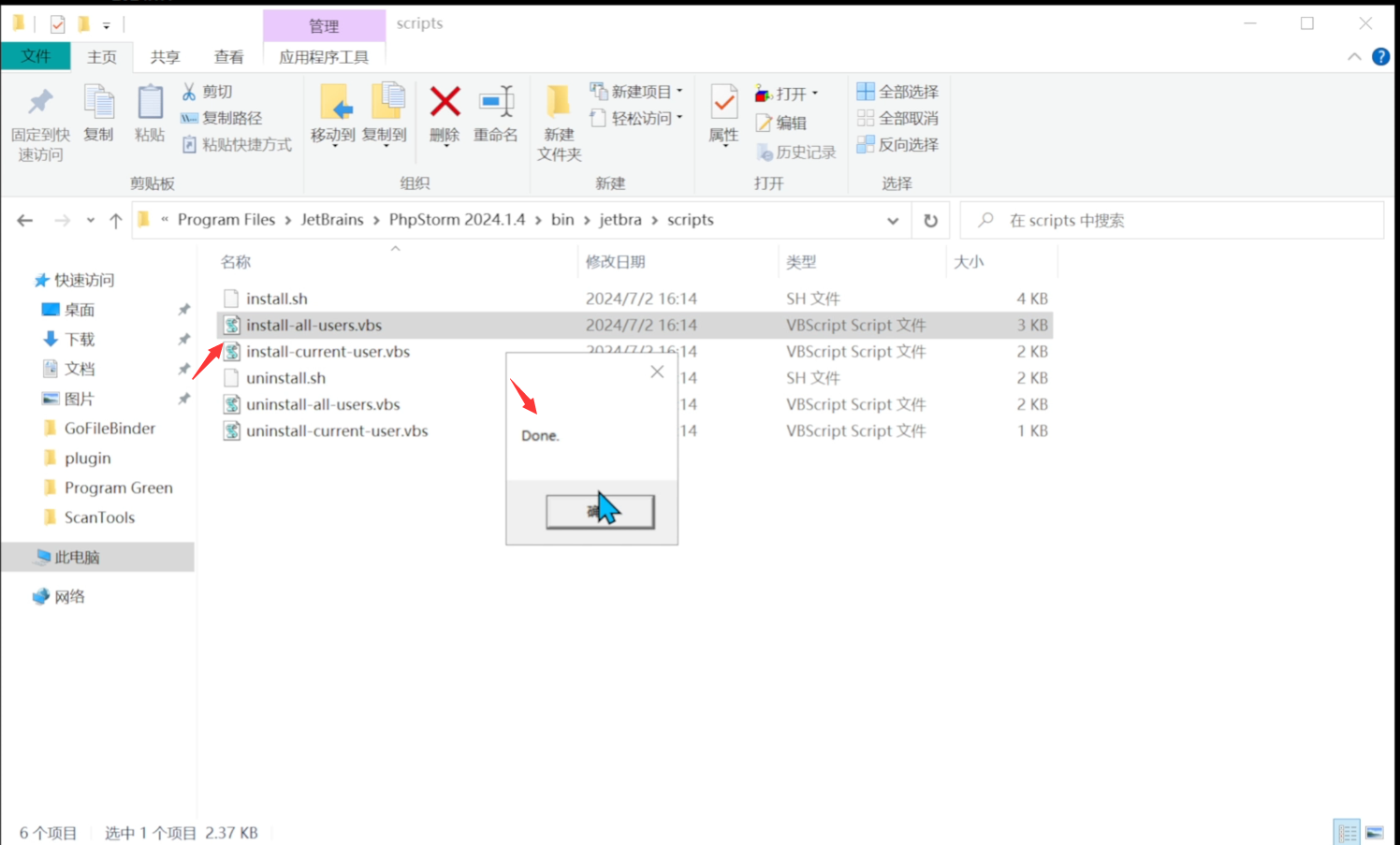Open the 属性 (Properties) icon
The height and width of the screenshot is (845, 1400).
(x=723, y=101)
